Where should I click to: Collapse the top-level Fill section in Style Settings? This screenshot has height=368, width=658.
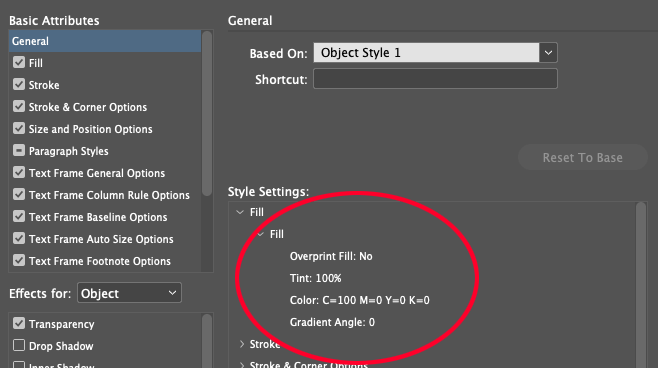(x=240, y=212)
